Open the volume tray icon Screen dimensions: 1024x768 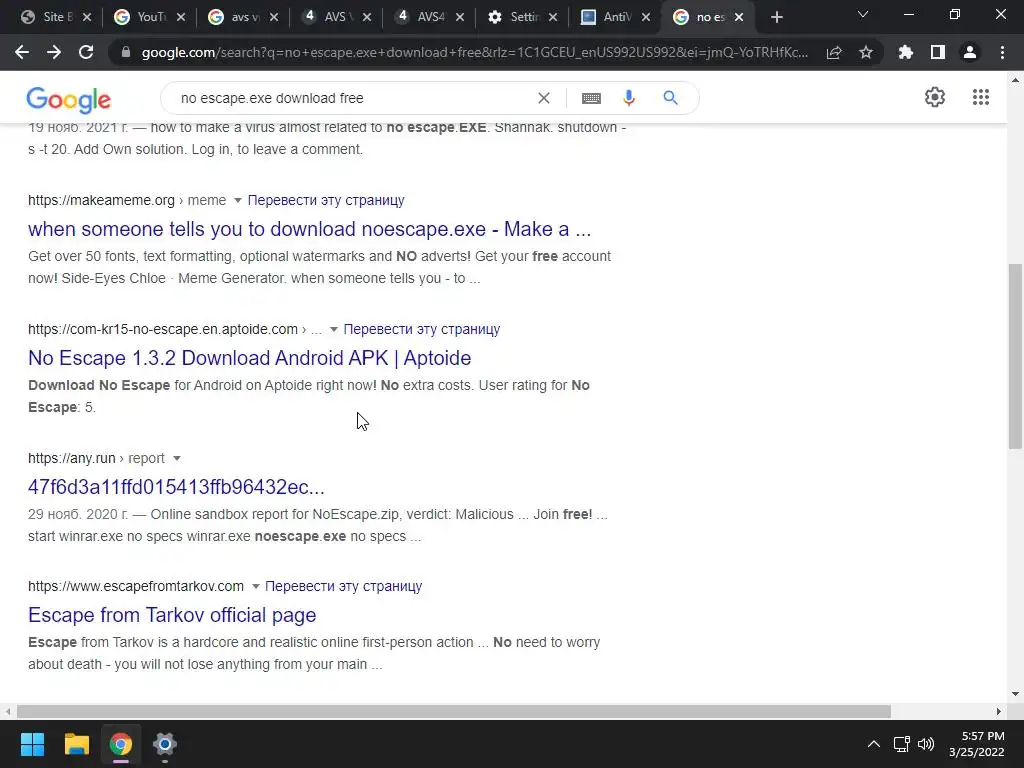[x=926, y=744]
